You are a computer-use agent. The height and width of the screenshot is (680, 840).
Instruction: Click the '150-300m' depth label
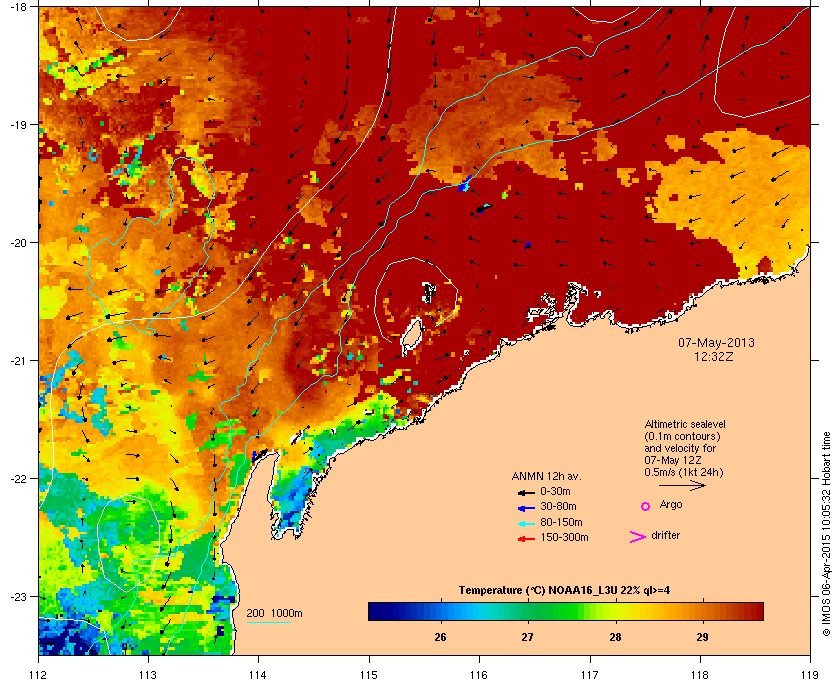[x=564, y=537]
